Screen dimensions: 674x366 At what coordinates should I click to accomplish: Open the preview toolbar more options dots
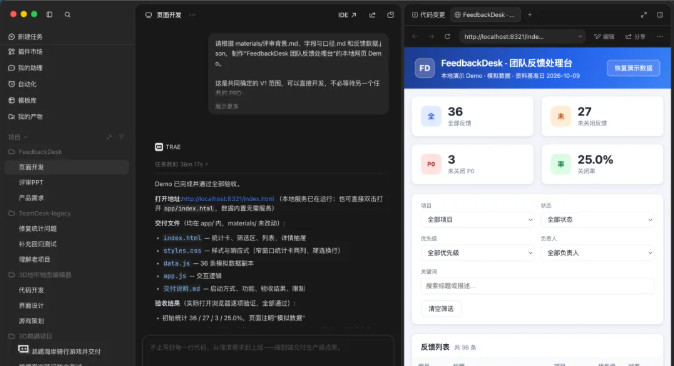(660, 37)
